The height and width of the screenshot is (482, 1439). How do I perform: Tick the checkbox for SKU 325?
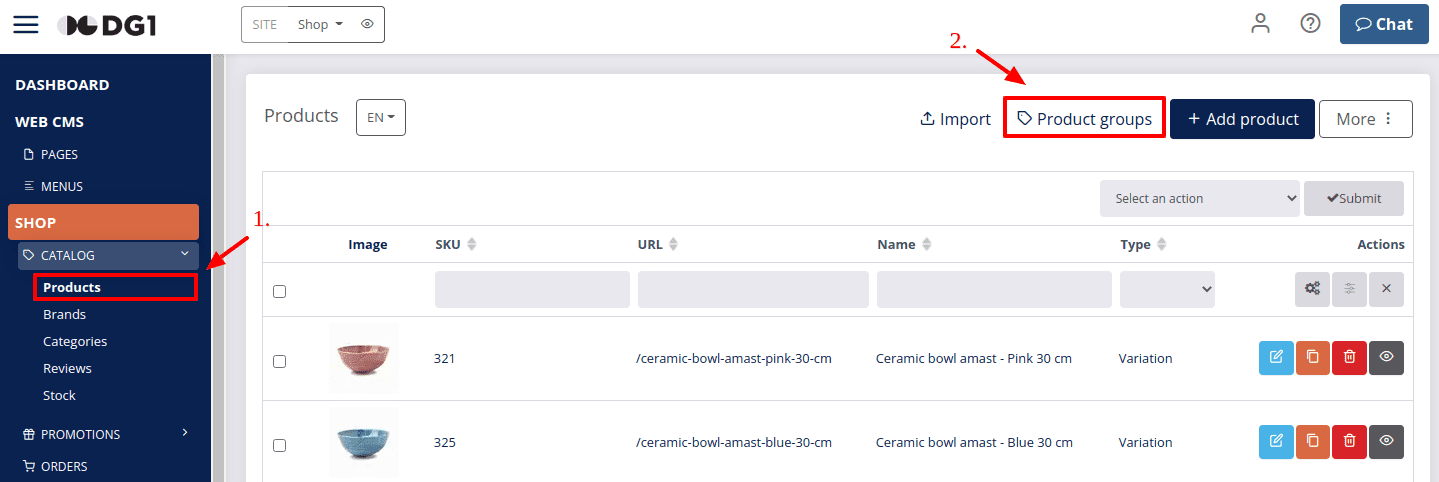280,445
